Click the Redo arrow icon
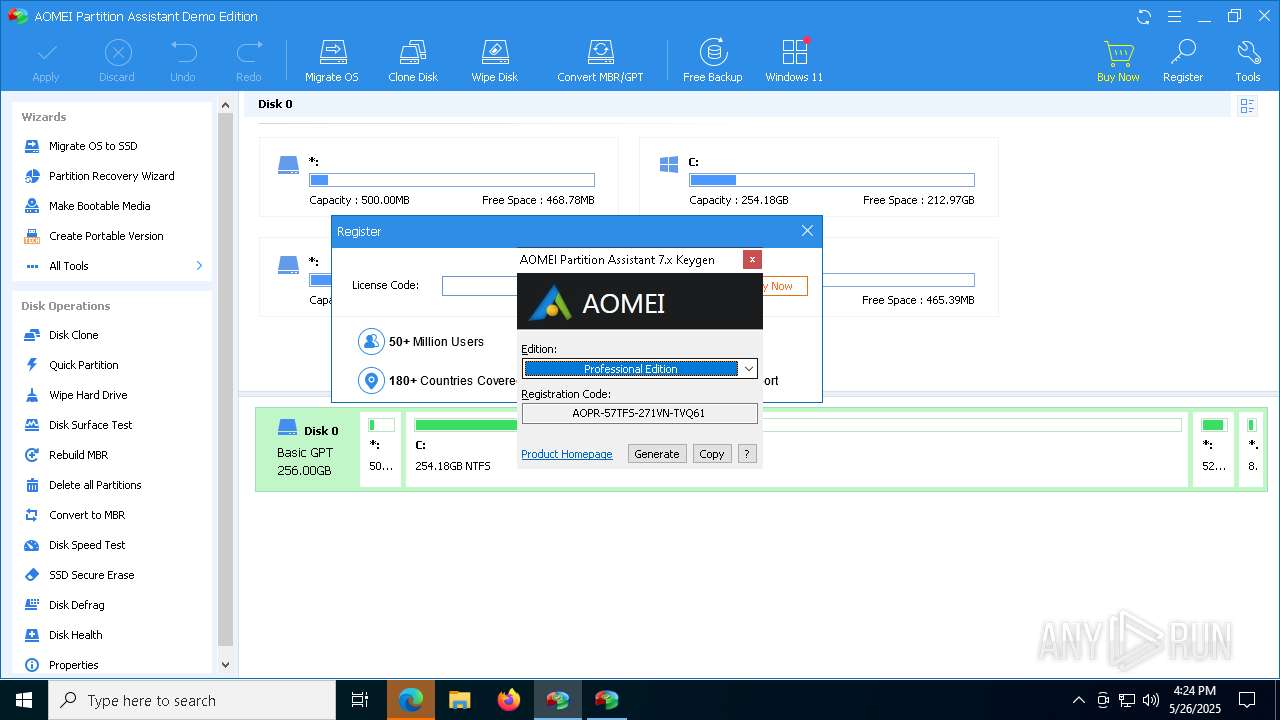 (x=249, y=61)
